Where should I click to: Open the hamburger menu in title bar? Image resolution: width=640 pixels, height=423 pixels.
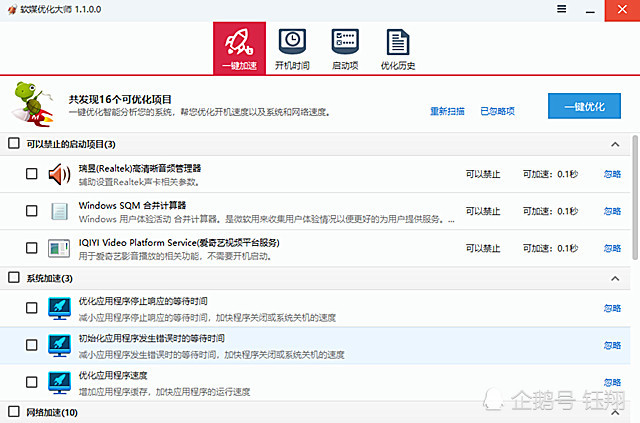[562, 9]
